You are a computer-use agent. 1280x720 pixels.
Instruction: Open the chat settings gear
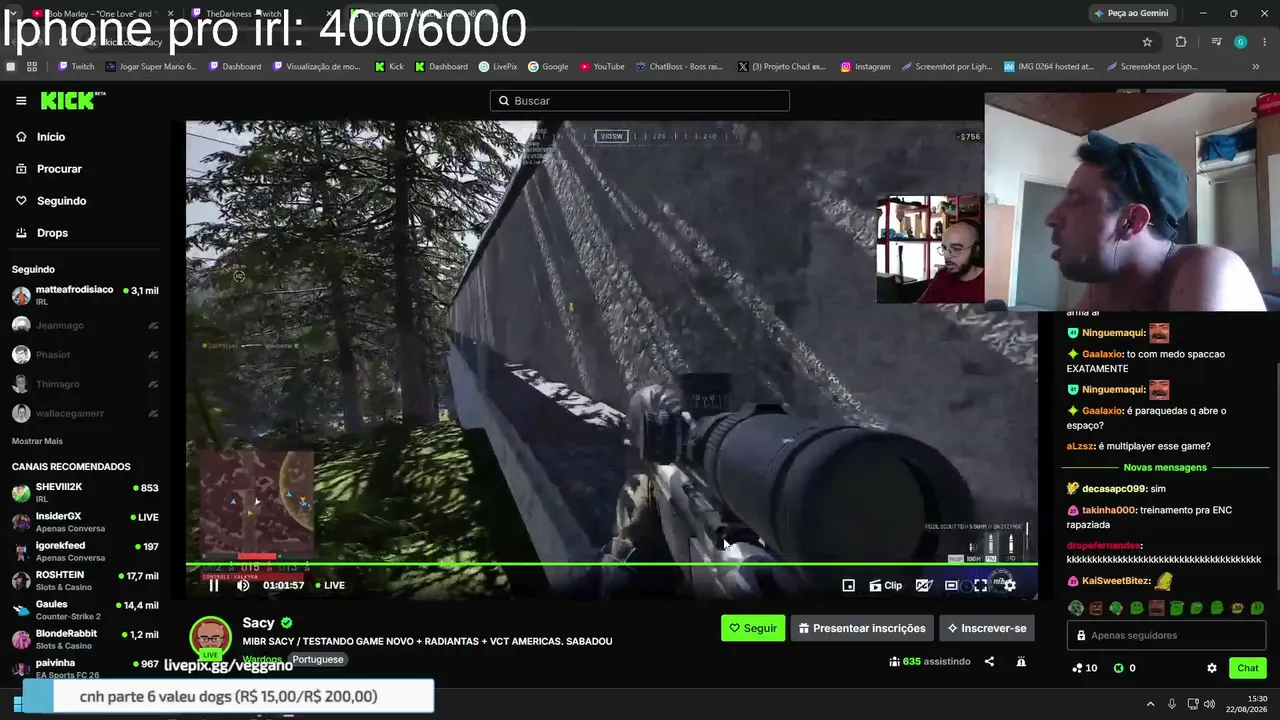1212,668
